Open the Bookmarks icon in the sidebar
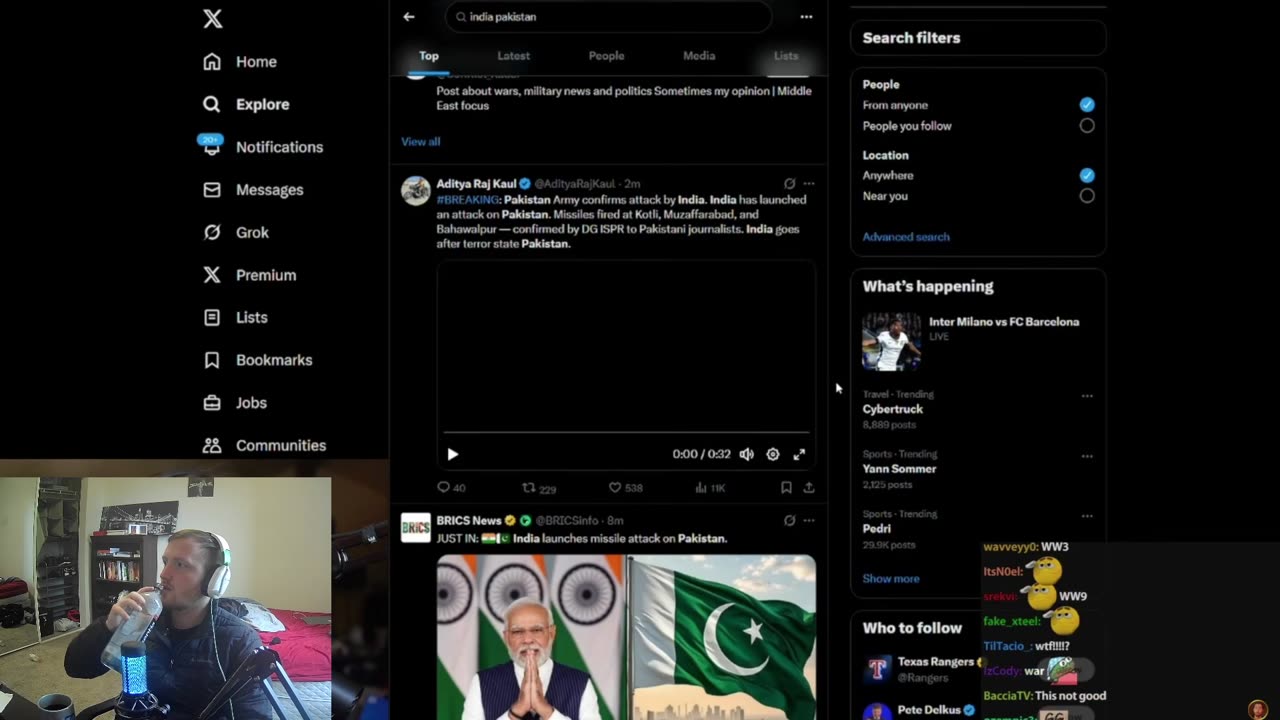The image size is (1280, 720). [x=212, y=360]
